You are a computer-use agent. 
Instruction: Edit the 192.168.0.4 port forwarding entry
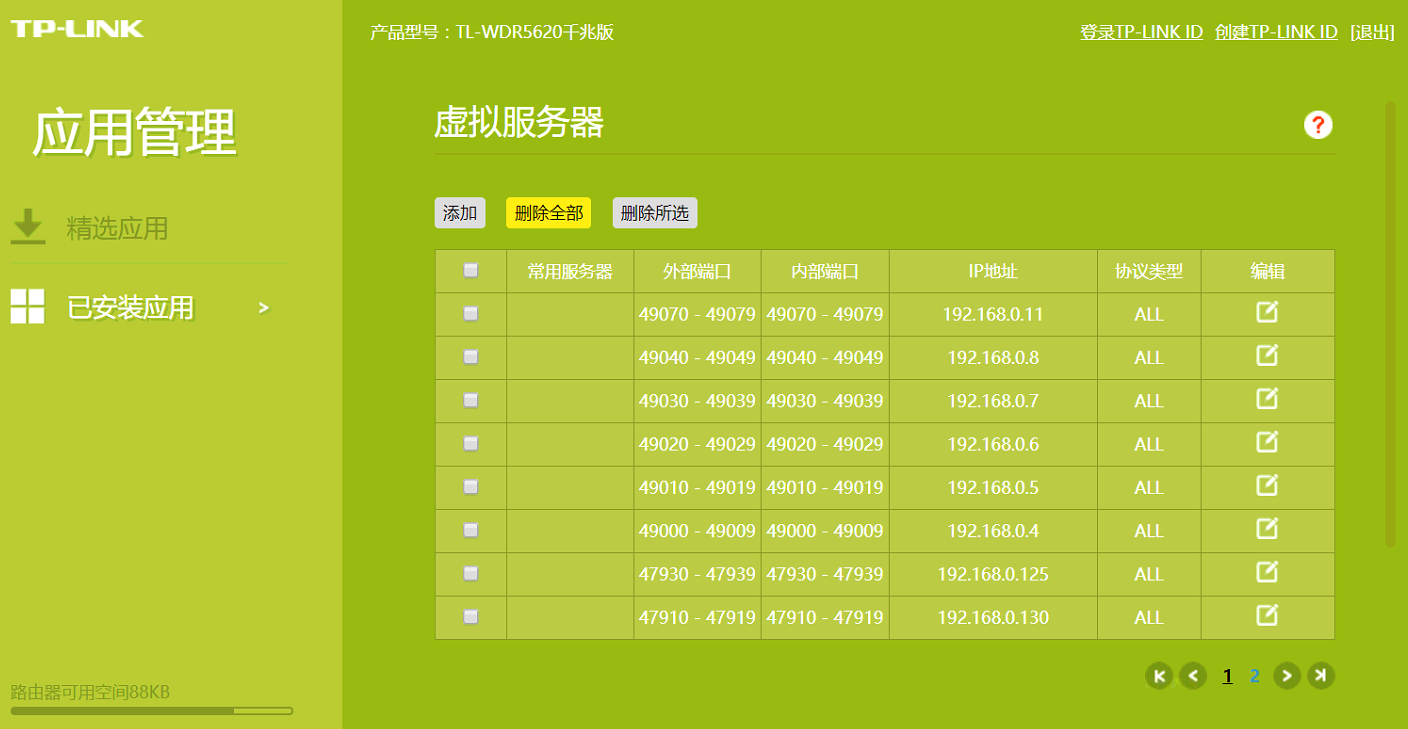click(1267, 528)
